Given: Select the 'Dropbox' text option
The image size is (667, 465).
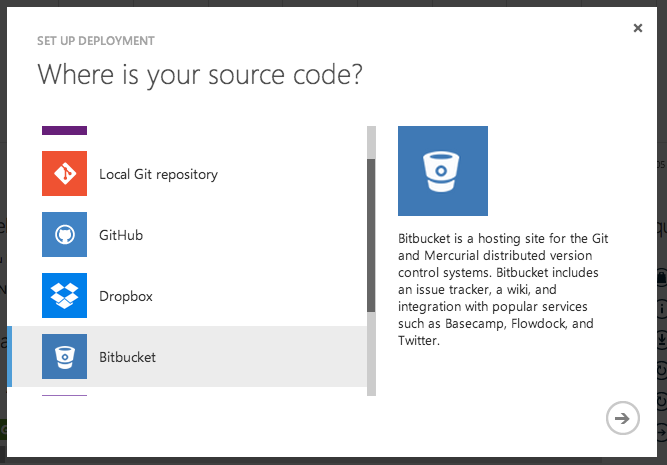Looking at the screenshot, I should (125, 296).
